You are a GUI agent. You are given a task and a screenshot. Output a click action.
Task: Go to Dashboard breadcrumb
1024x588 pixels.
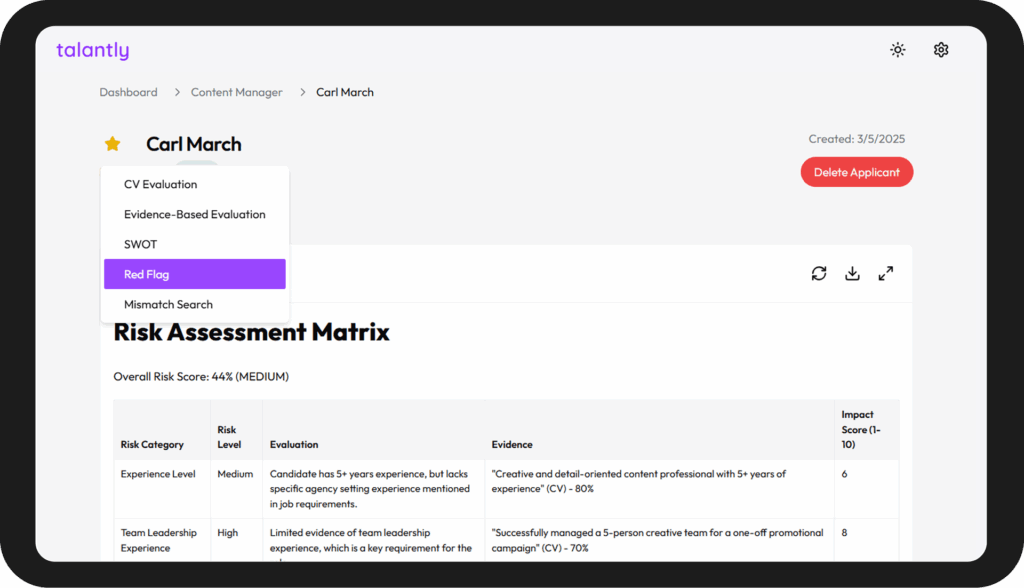click(x=129, y=92)
